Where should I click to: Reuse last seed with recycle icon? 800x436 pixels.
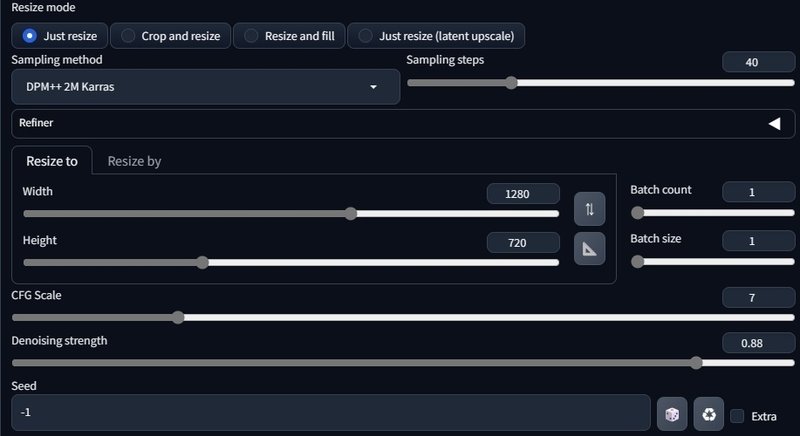709,414
